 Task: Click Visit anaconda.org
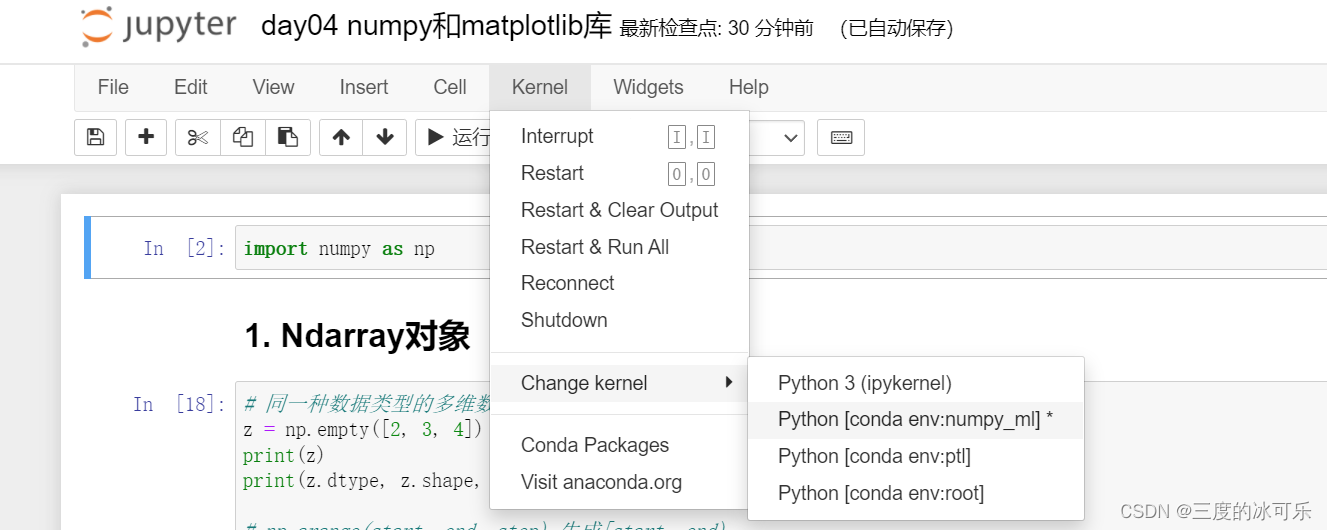[619, 482]
